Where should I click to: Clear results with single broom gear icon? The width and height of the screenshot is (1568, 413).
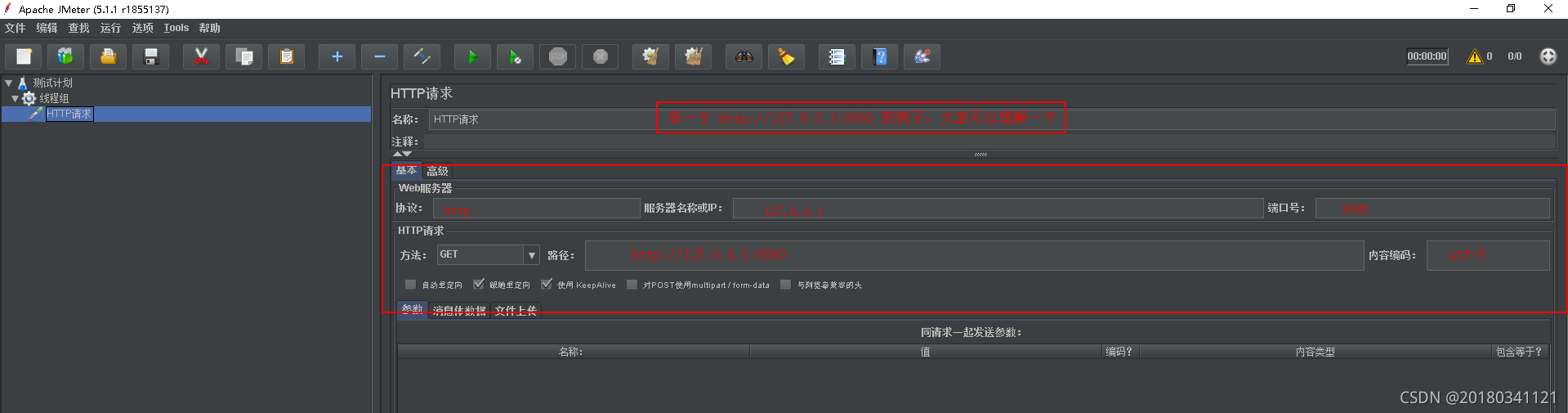click(x=650, y=56)
